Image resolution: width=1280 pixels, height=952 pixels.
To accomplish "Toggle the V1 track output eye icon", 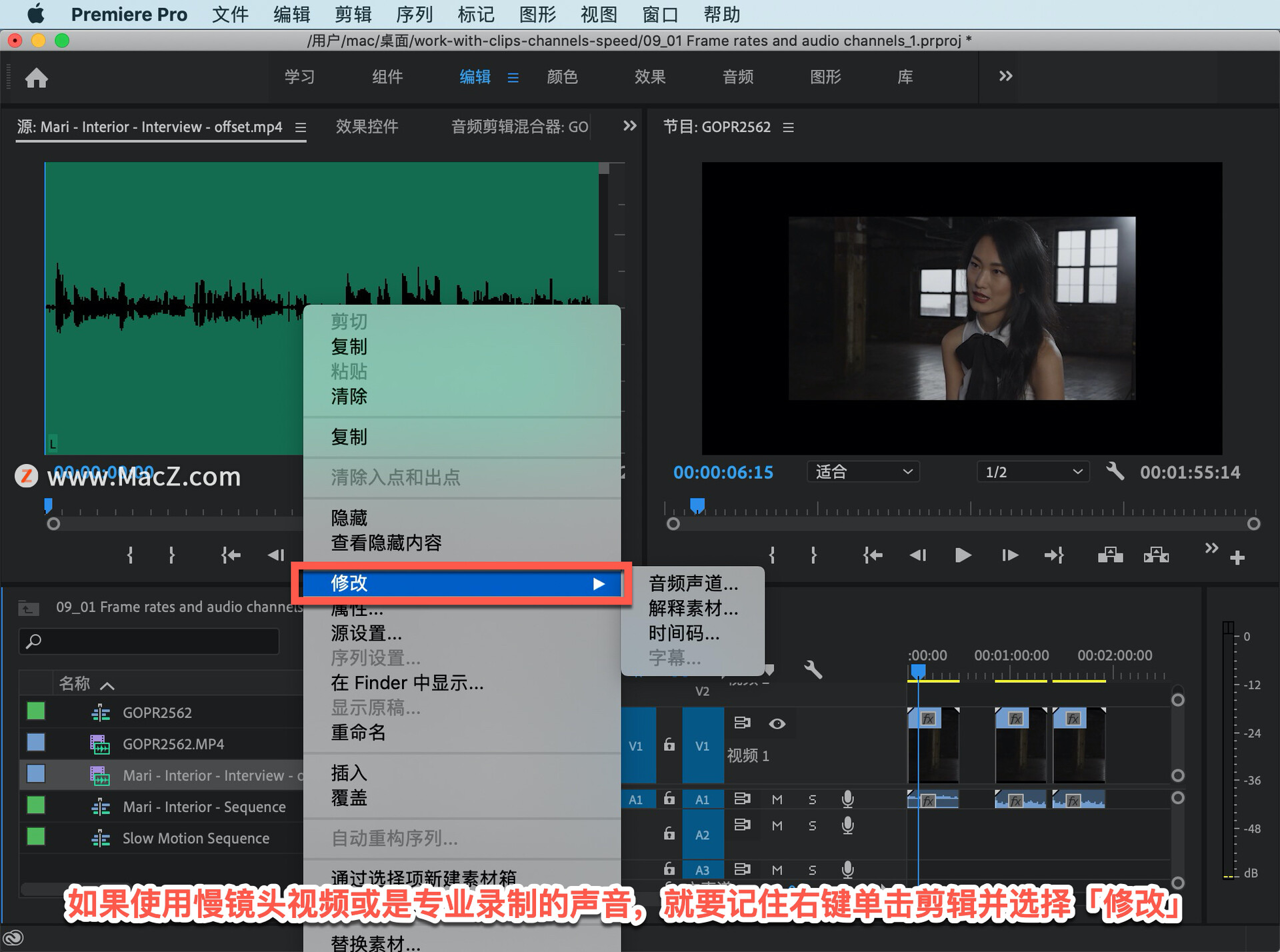I will (x=777, y=724).
